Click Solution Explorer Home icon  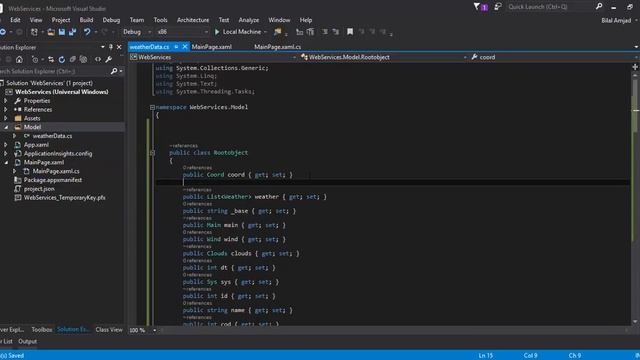click(x=19, y=60)
